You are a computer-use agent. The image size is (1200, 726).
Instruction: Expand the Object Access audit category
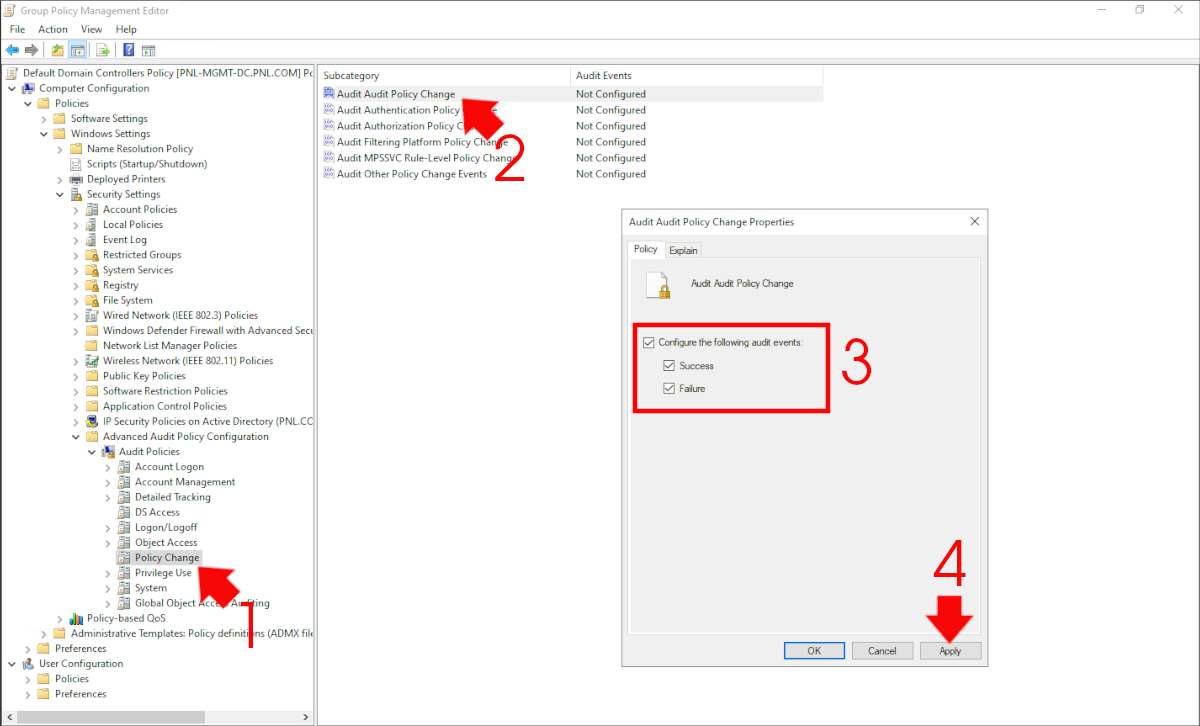click(x=108, y=542)
